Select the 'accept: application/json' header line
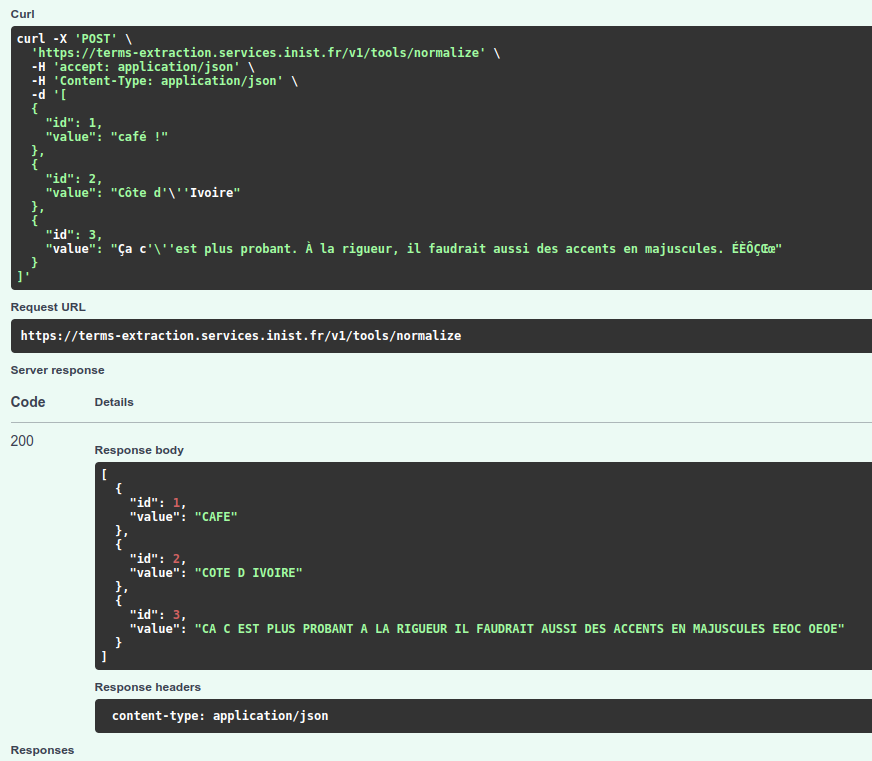The height and width of the screenshot is (761, 872). coord(140,66)
